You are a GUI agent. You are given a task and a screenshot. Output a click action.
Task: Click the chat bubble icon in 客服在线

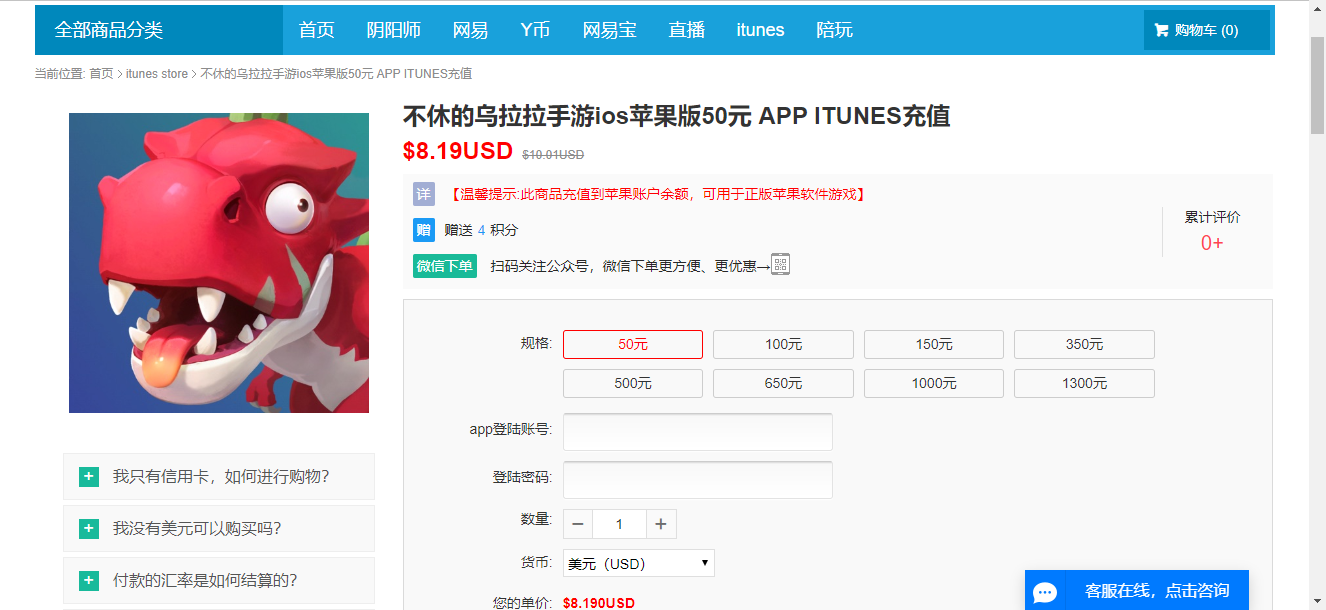click(x=1045, y=591)
